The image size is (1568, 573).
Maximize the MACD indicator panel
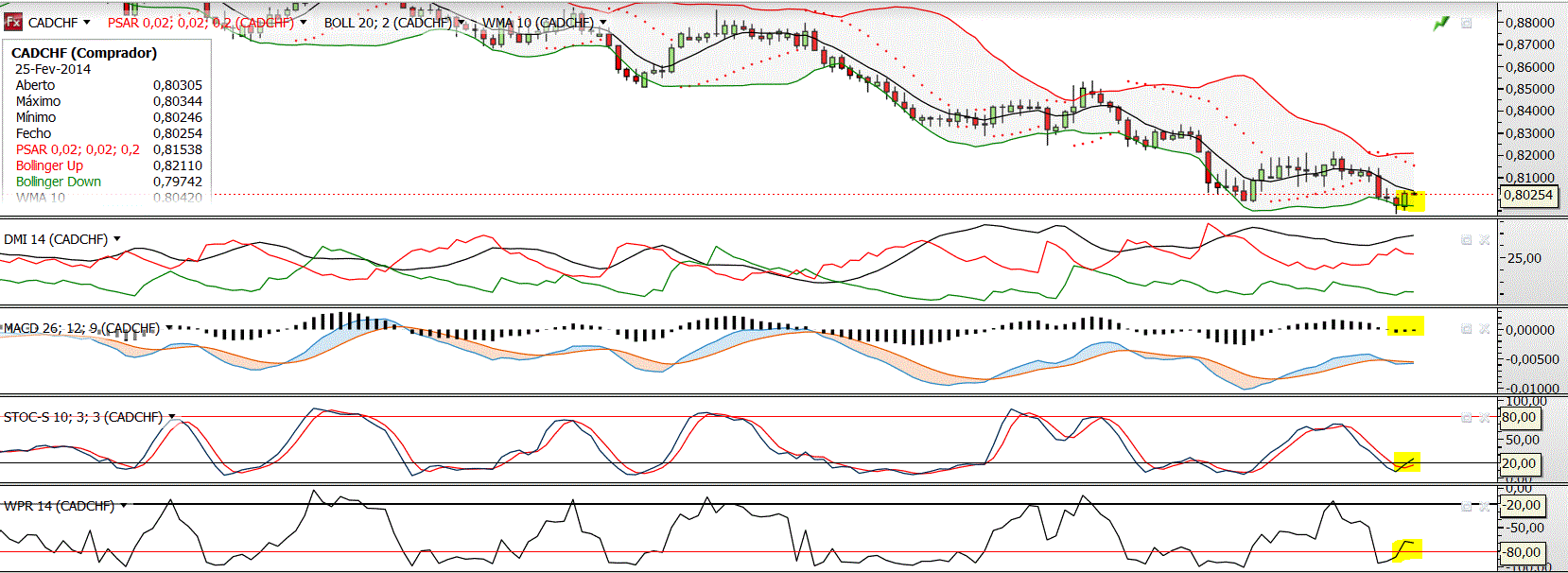1466,329
